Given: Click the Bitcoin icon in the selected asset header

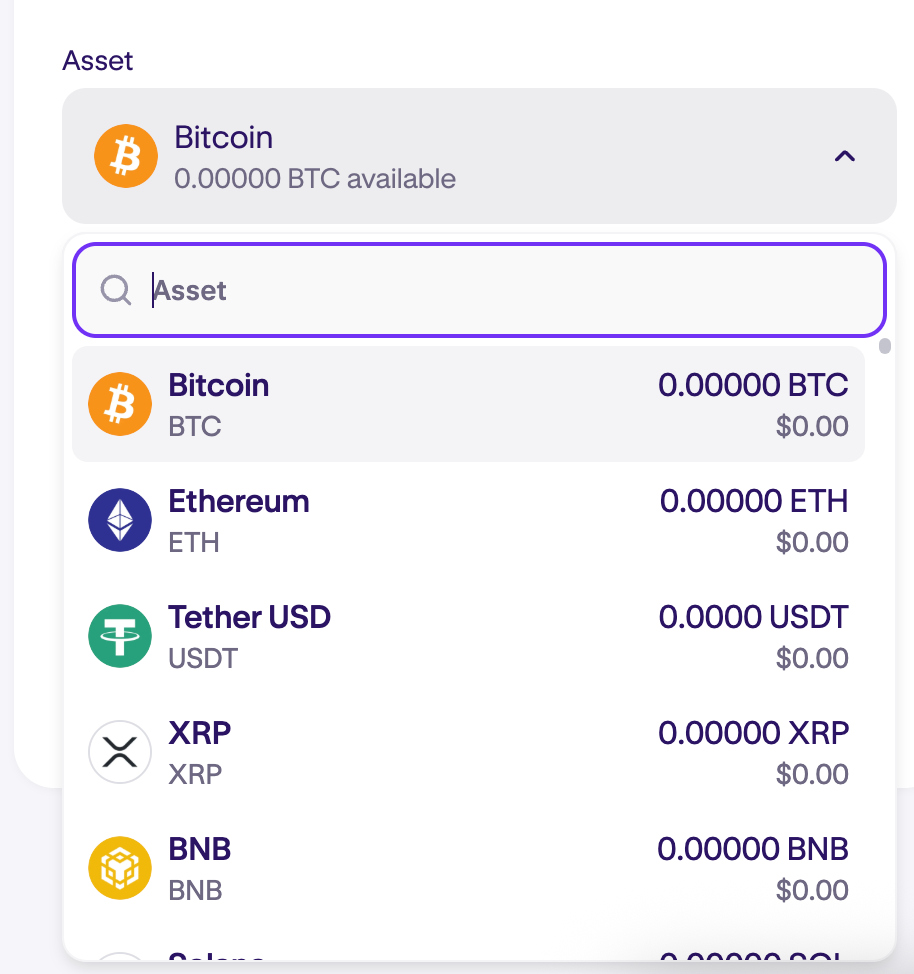Looking at the screenshot, I should (x=126, y=156).
